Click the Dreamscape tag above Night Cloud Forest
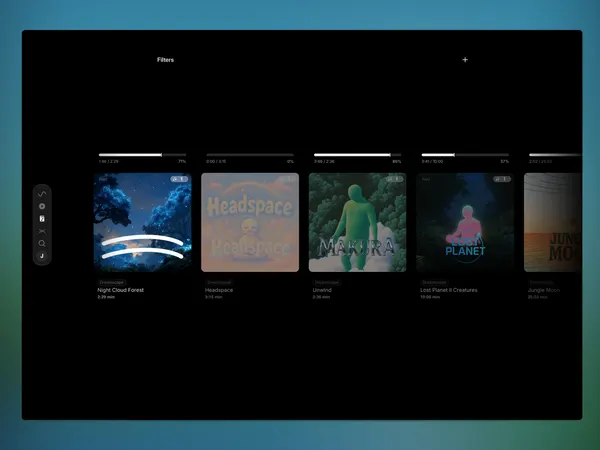This screenshot has height=450, width=600. 111,282
